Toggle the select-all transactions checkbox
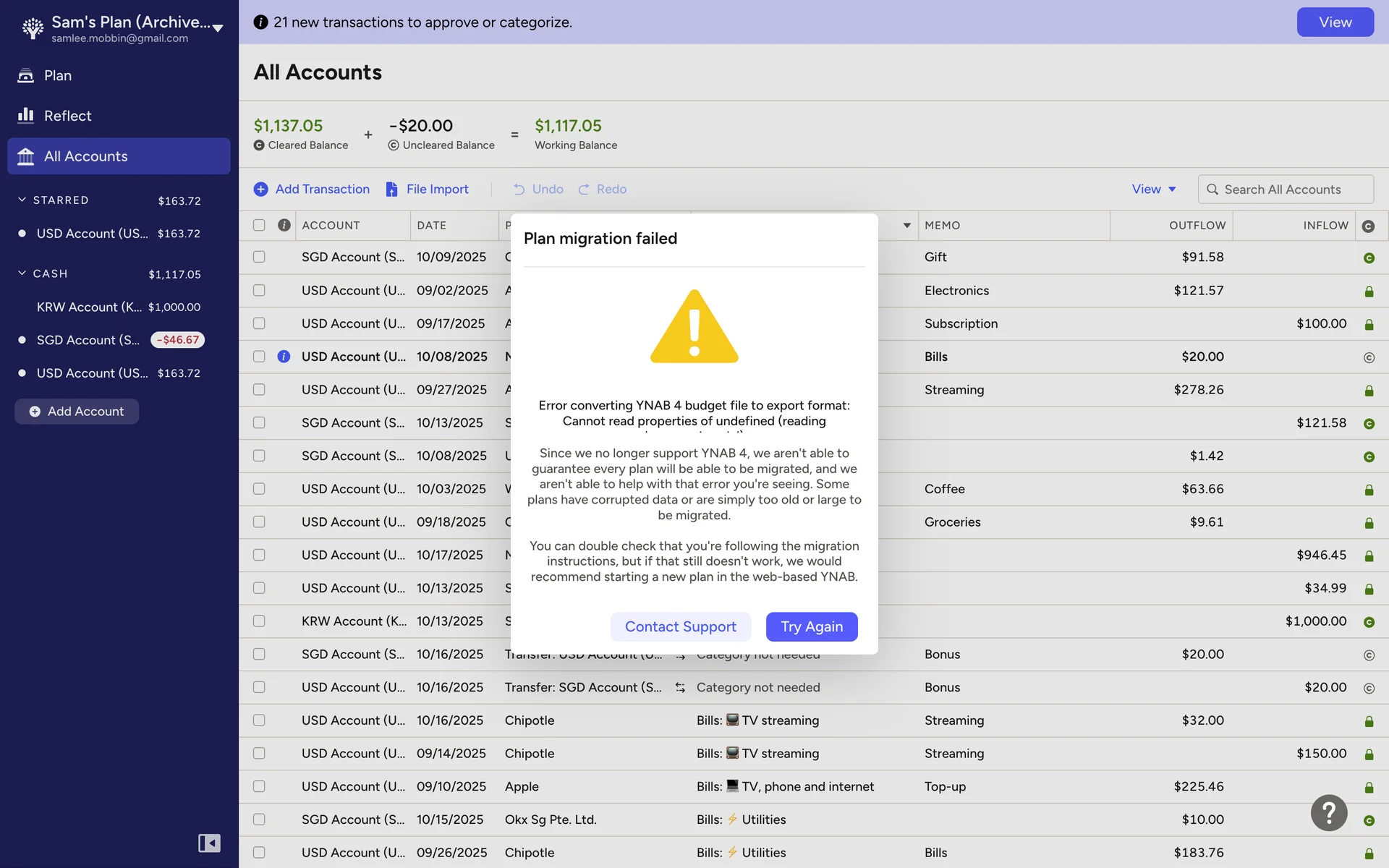Screen dimensions: 1389x868 point(259,225)
